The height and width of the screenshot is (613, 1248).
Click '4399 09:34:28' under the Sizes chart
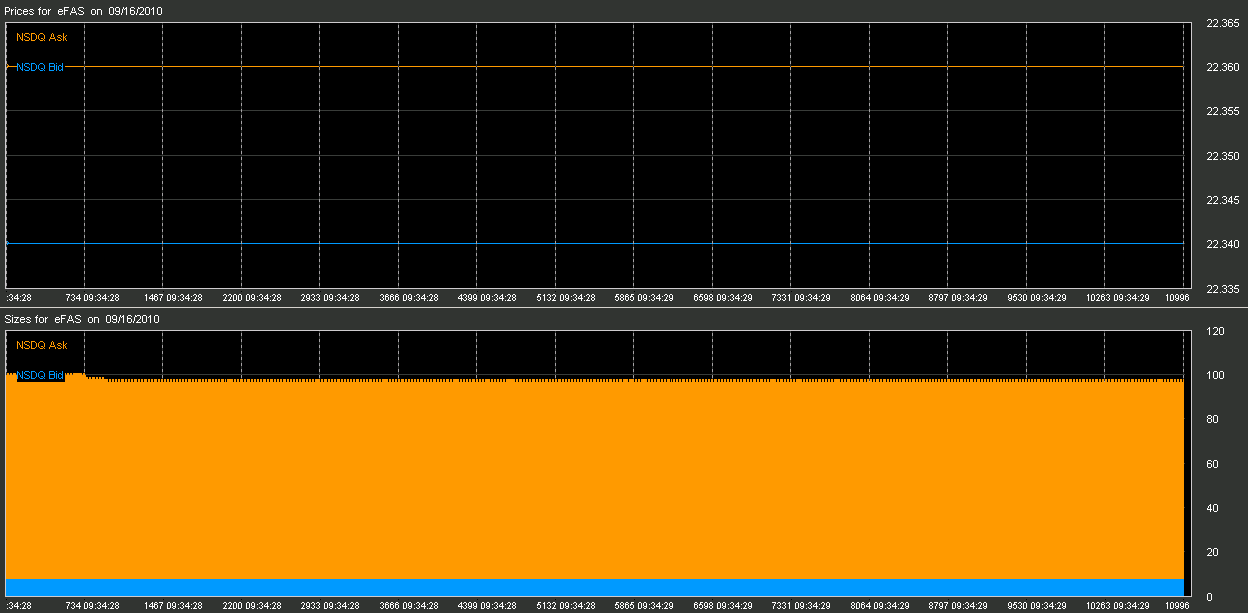487,606
